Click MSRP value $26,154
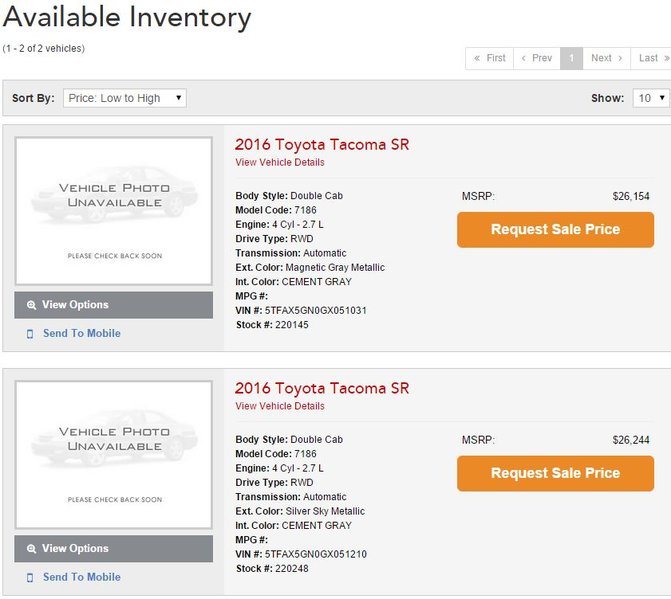The height and width of the screenshot is (599, 671). pos(631,196)
